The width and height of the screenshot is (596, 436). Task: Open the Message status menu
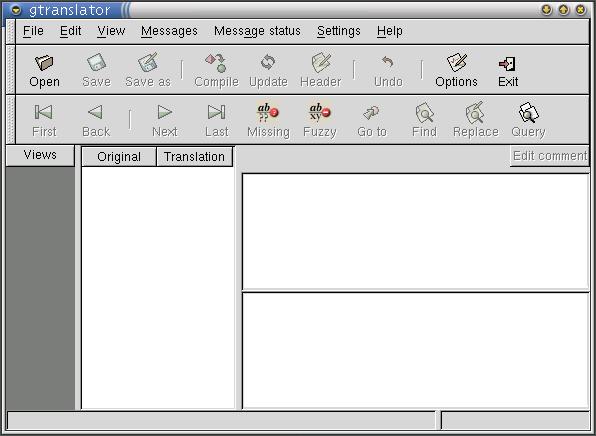point(257,31)
